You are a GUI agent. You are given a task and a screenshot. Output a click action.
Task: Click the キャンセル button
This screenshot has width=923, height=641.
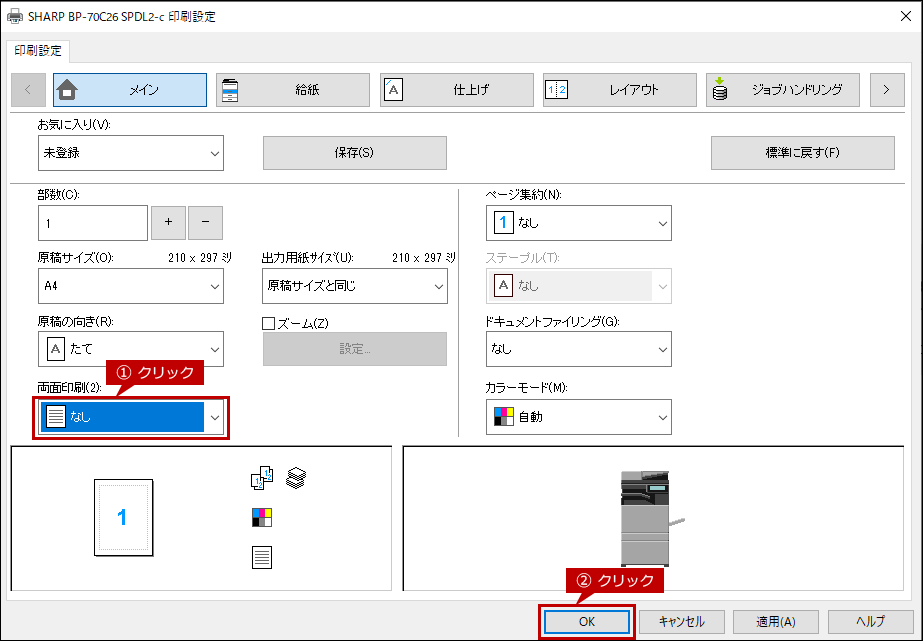point(682,622)
